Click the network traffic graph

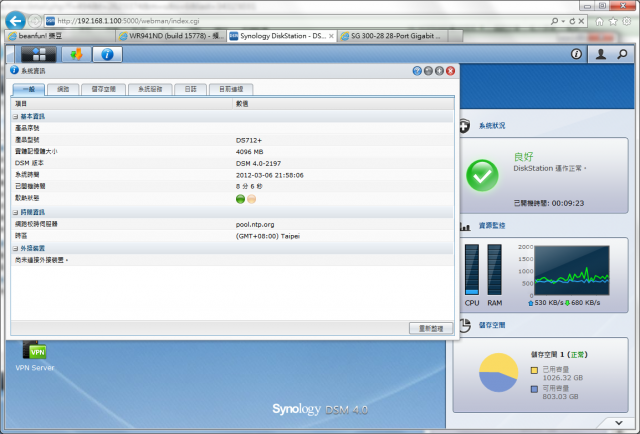pos(572,270)
